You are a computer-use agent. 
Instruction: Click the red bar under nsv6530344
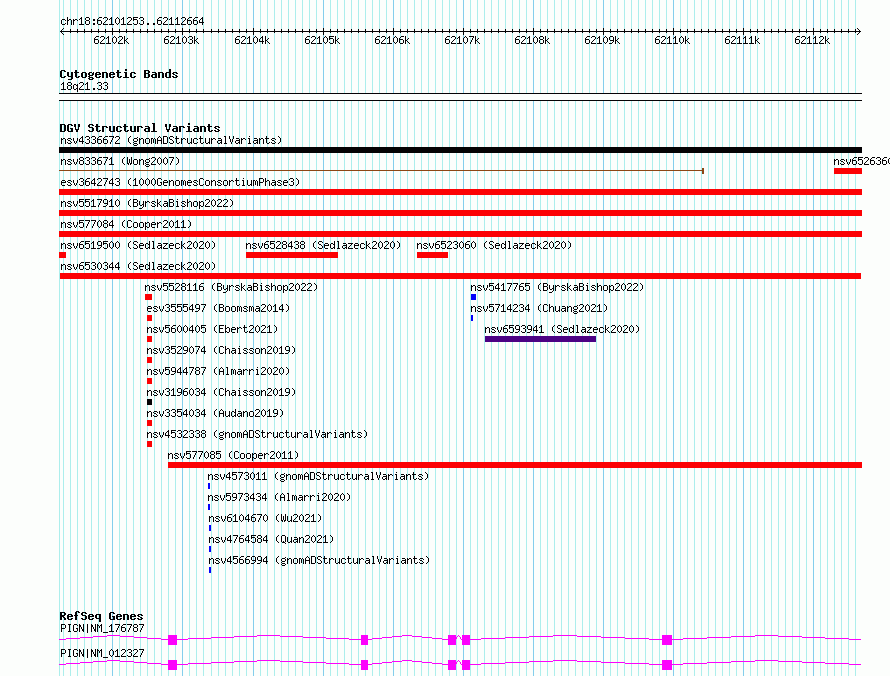pos(460,276)
